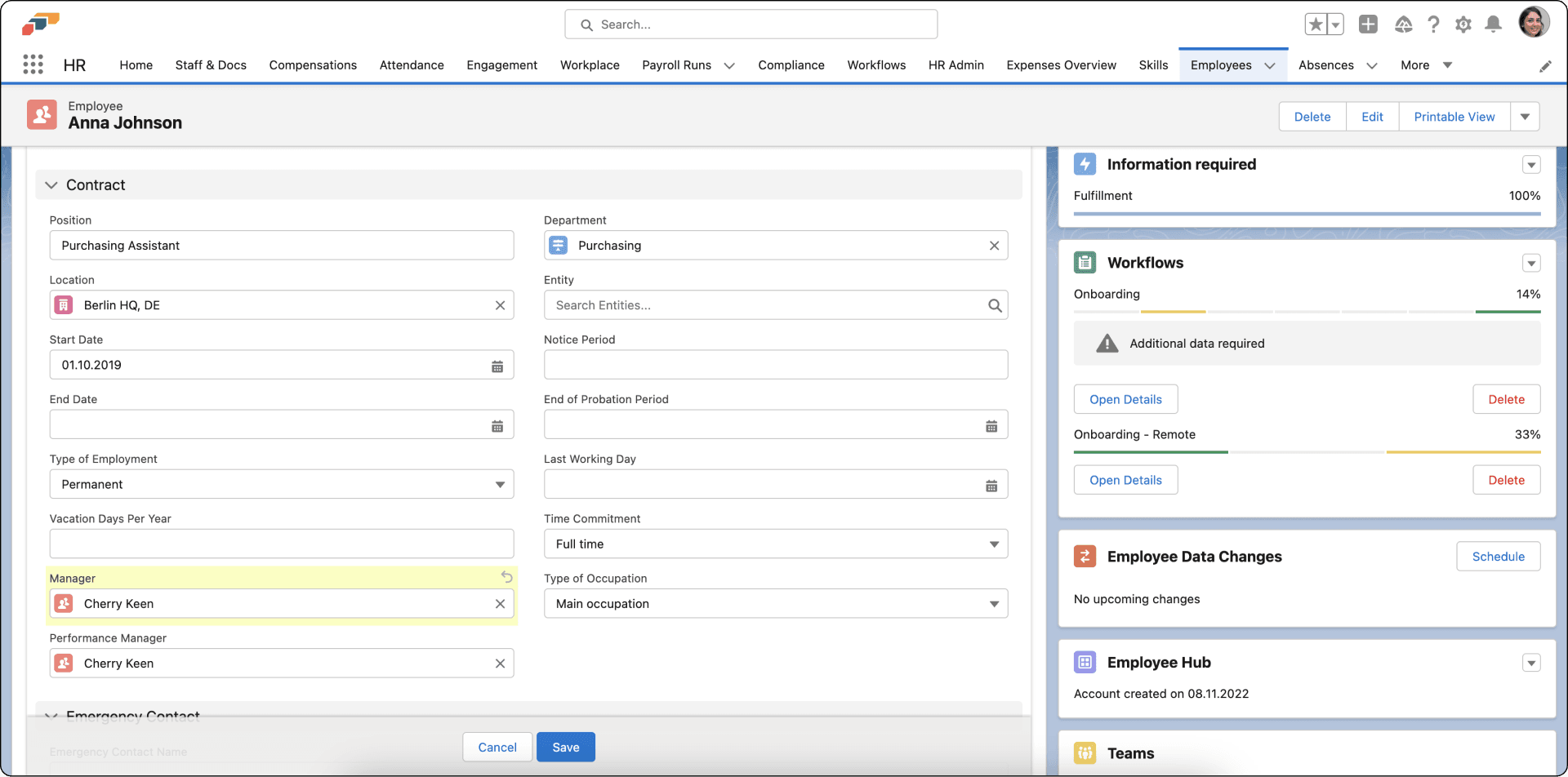Open the Trailhead guidance cloud icon
This screenshot has width=1568, height=777.
[1403, 24]
